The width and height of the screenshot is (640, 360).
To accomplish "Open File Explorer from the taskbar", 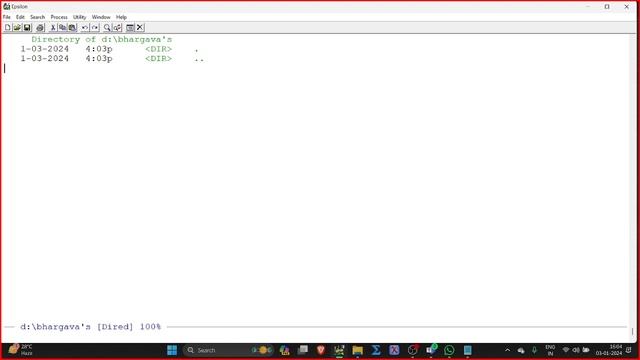I will (358, 350).
